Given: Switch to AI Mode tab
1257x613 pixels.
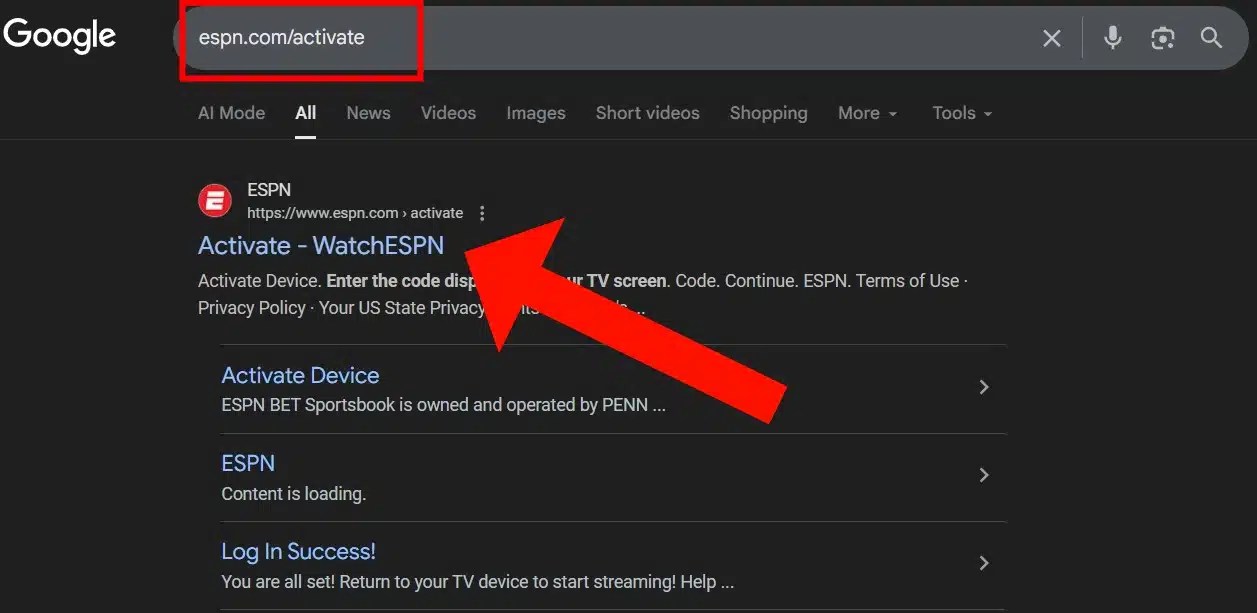Looking at the screenshot, I should tap(231, 113).
